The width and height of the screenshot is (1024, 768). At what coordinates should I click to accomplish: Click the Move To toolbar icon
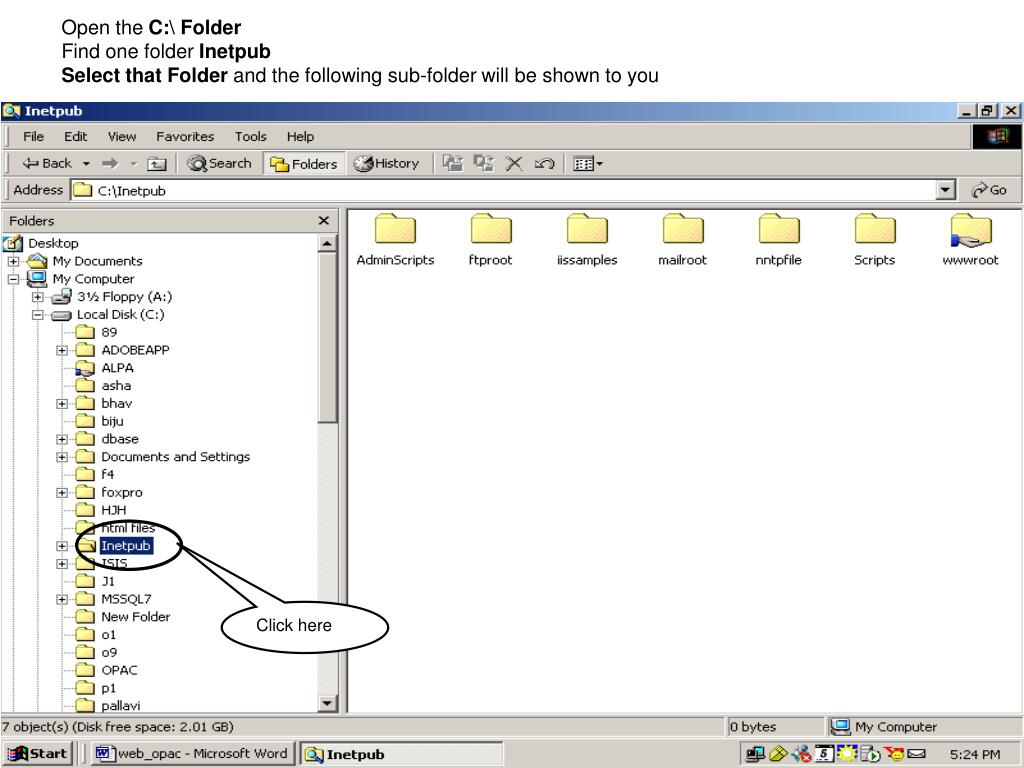453,163
